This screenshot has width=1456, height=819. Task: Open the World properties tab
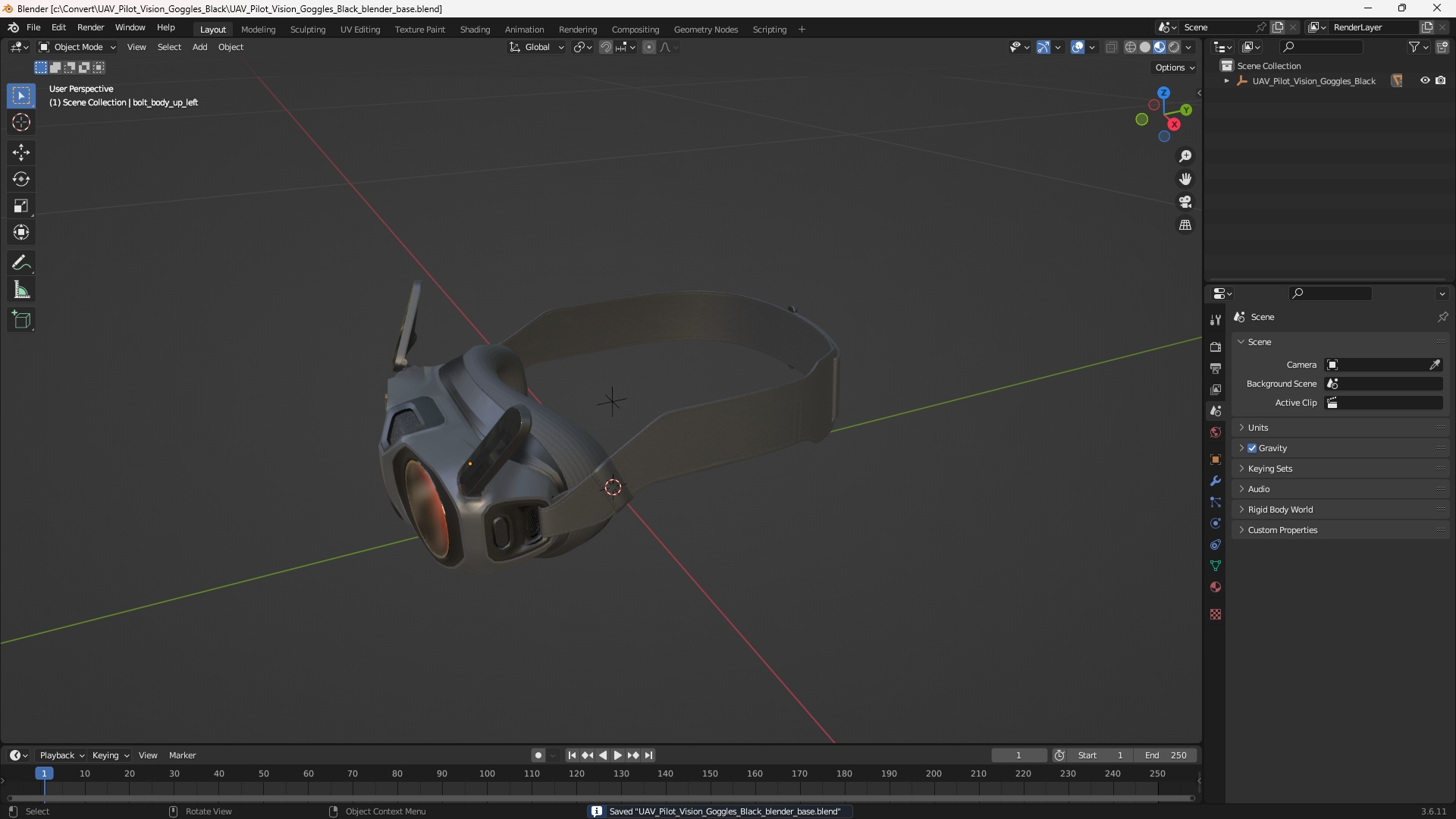[1216, 432]
